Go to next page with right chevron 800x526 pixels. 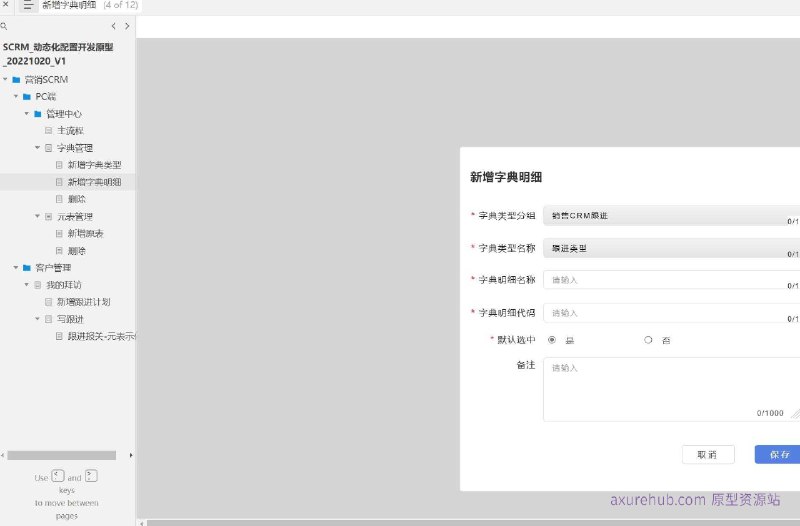pyautogui.click(x=127, y=26)
